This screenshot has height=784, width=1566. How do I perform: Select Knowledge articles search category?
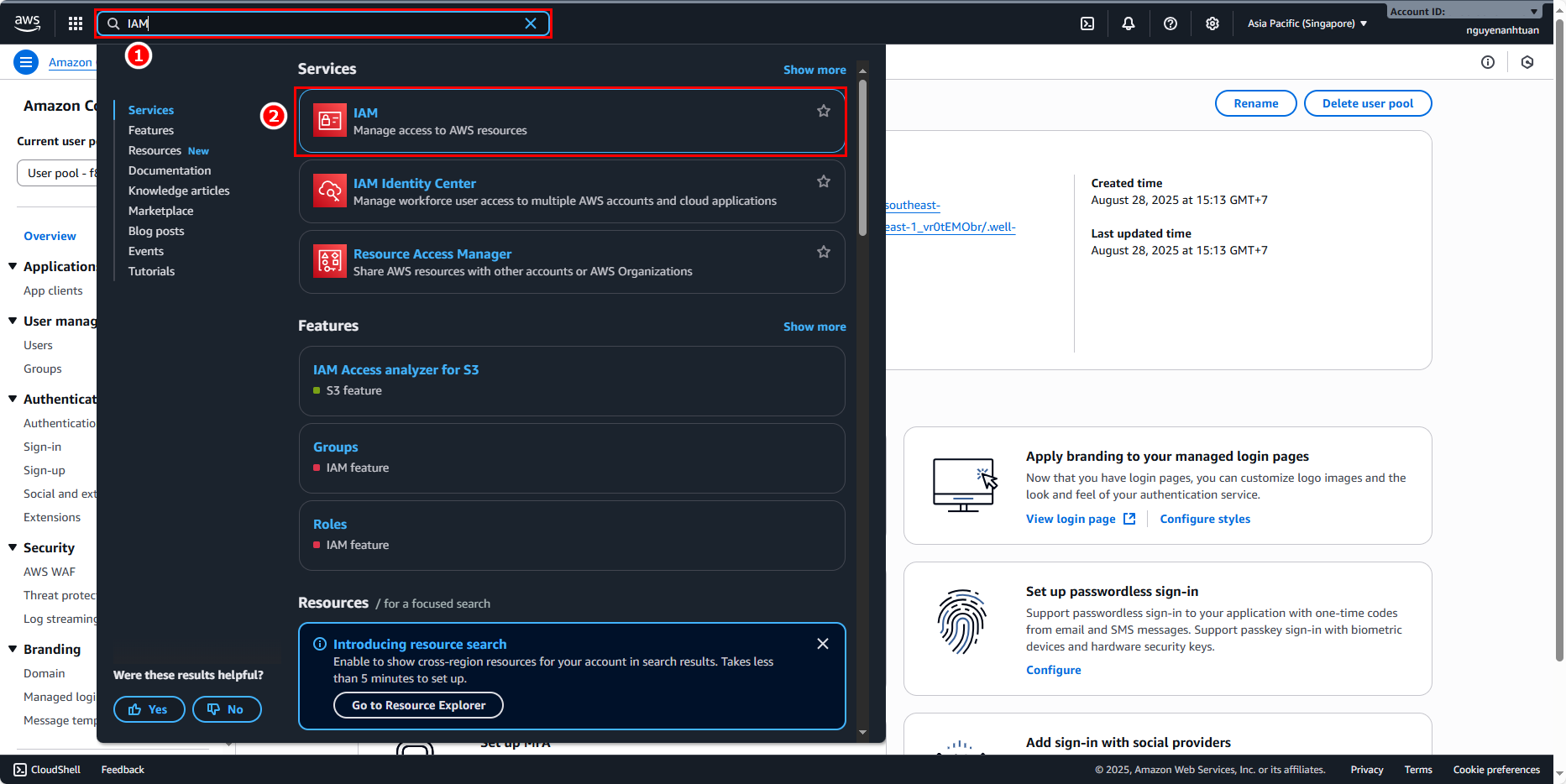179,191
